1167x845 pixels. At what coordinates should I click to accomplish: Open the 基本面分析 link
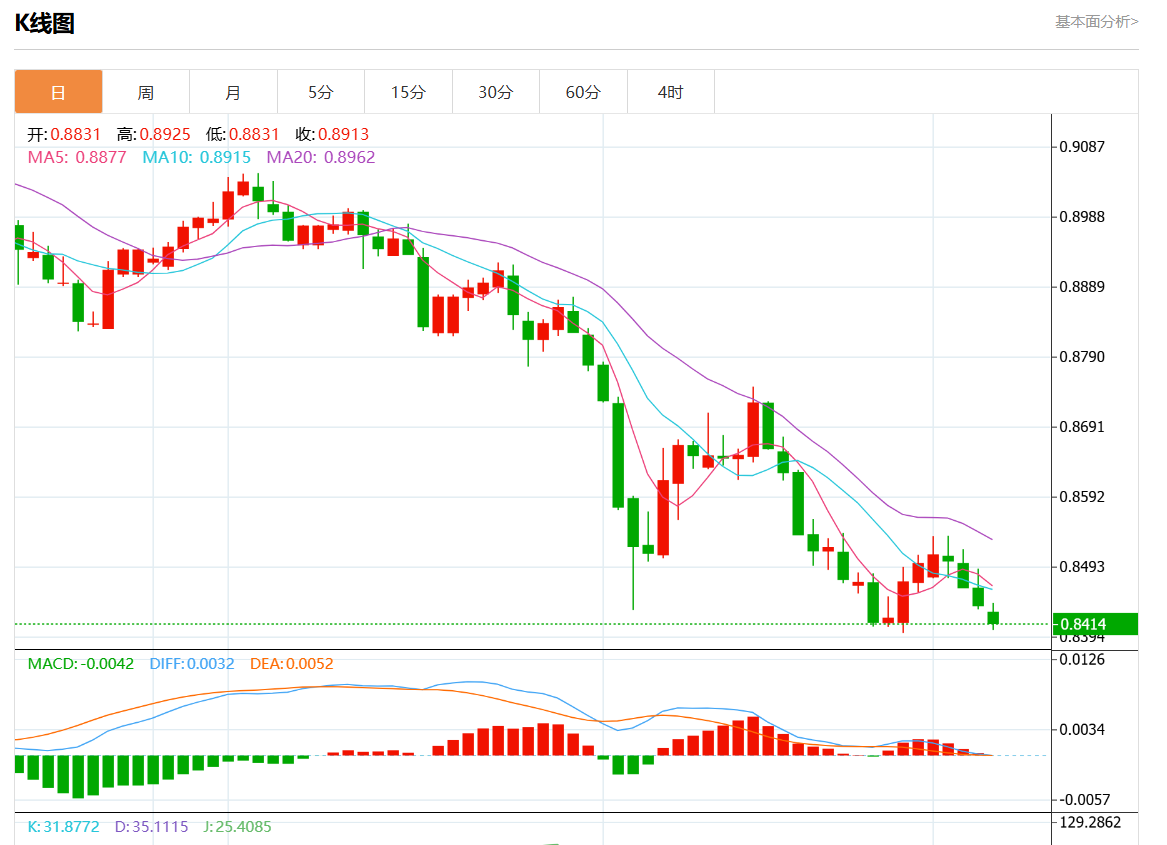tap(1096, 21)
